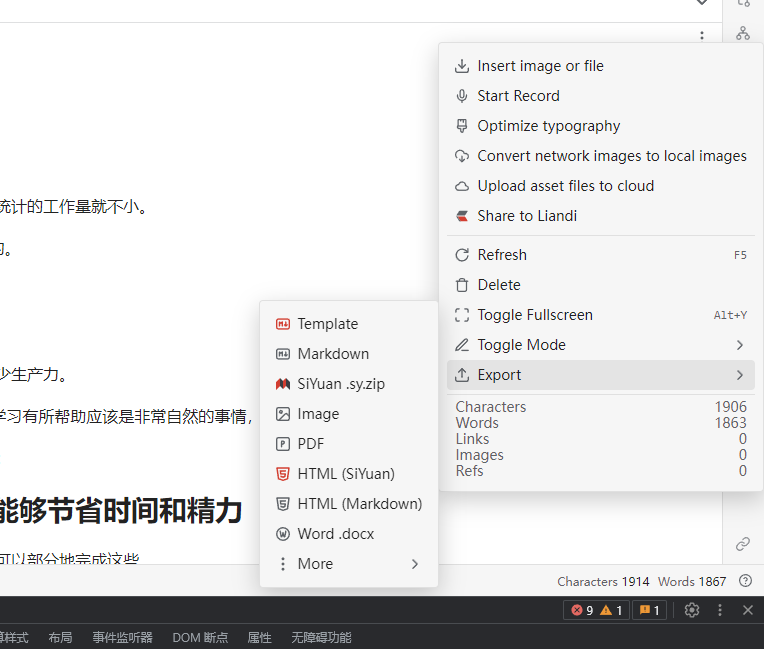This screenshot has width=764, height=649.
Task: Click the Characters 1914 status text
Action: click(603, 582)
